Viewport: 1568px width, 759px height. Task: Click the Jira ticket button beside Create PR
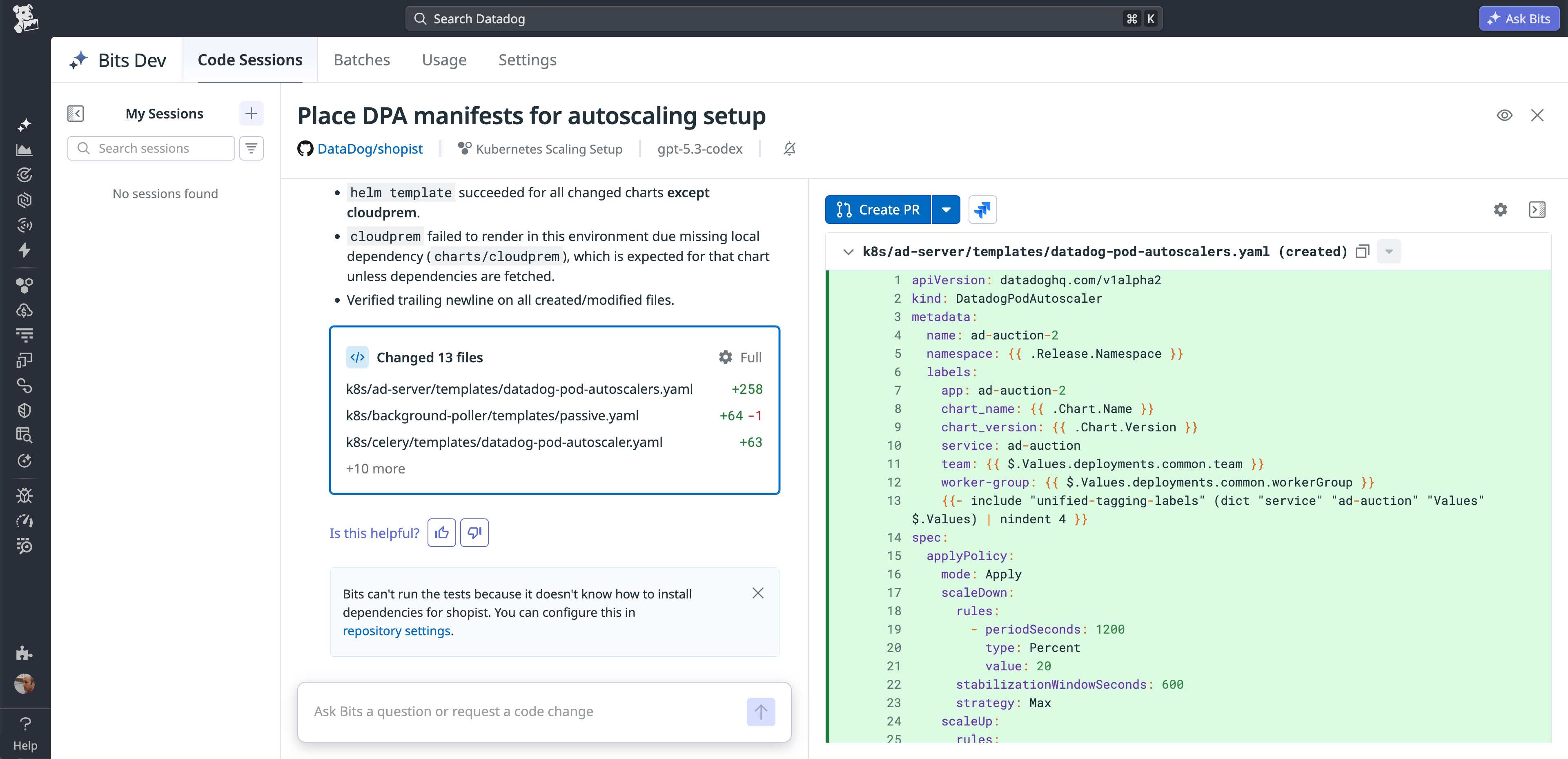[x=982, y=210]
